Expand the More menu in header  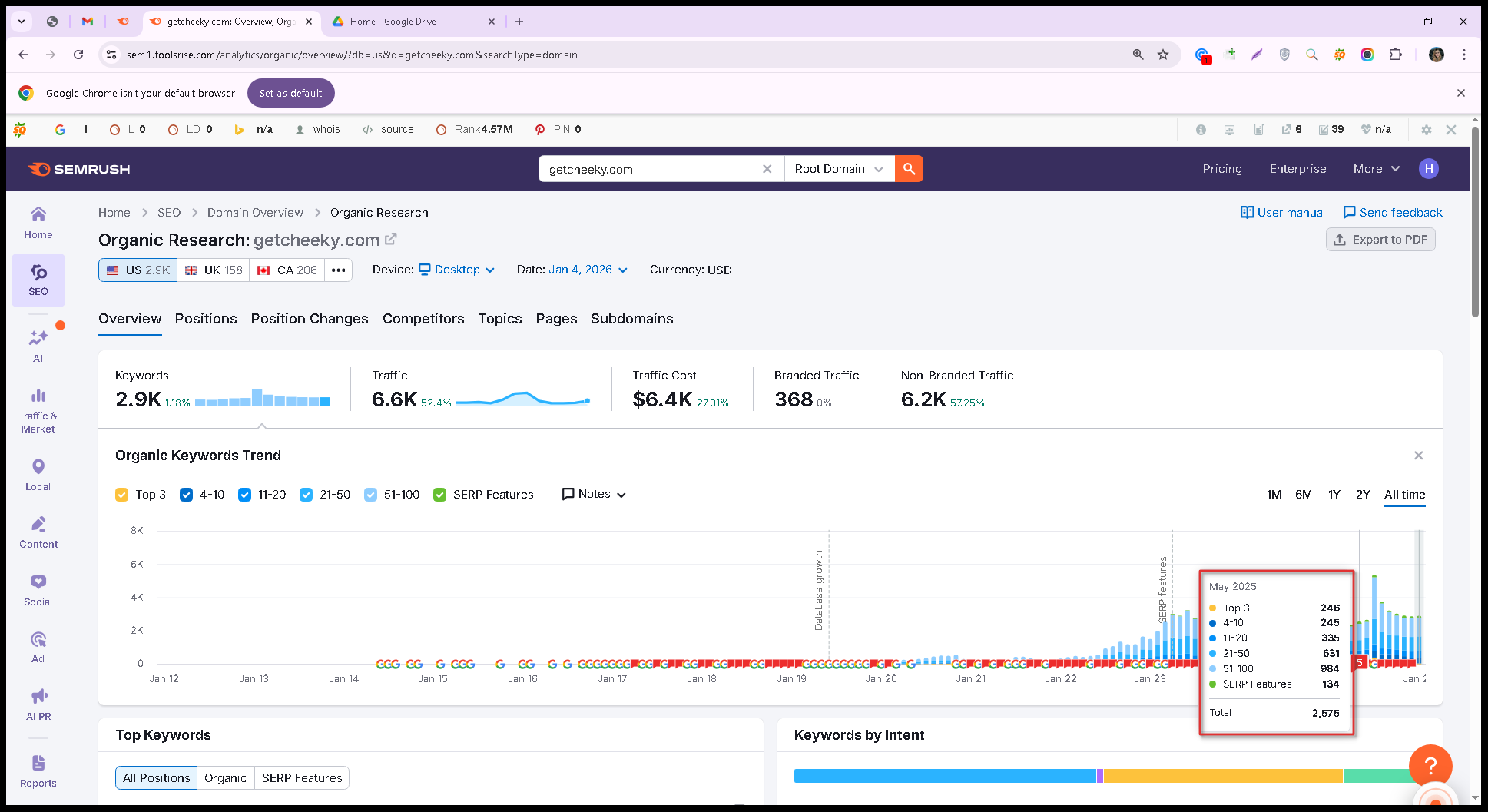click(1377, 169)
